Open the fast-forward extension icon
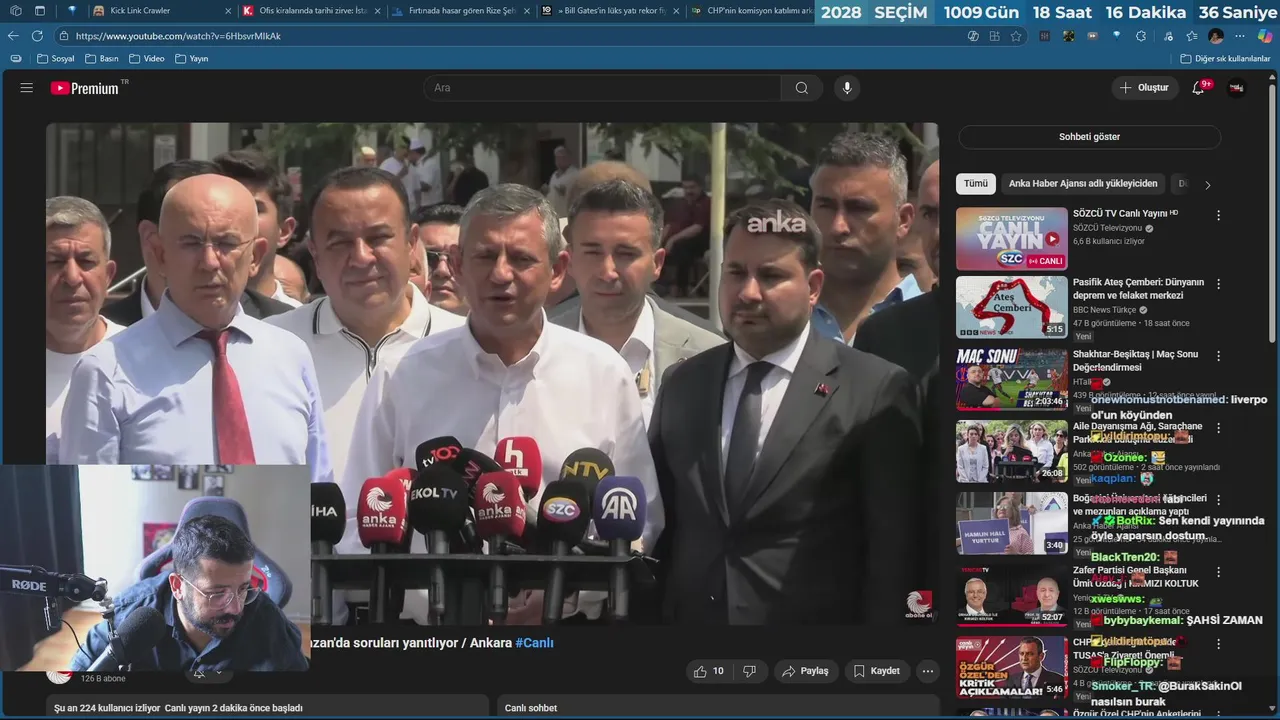 pos(1092,36)
